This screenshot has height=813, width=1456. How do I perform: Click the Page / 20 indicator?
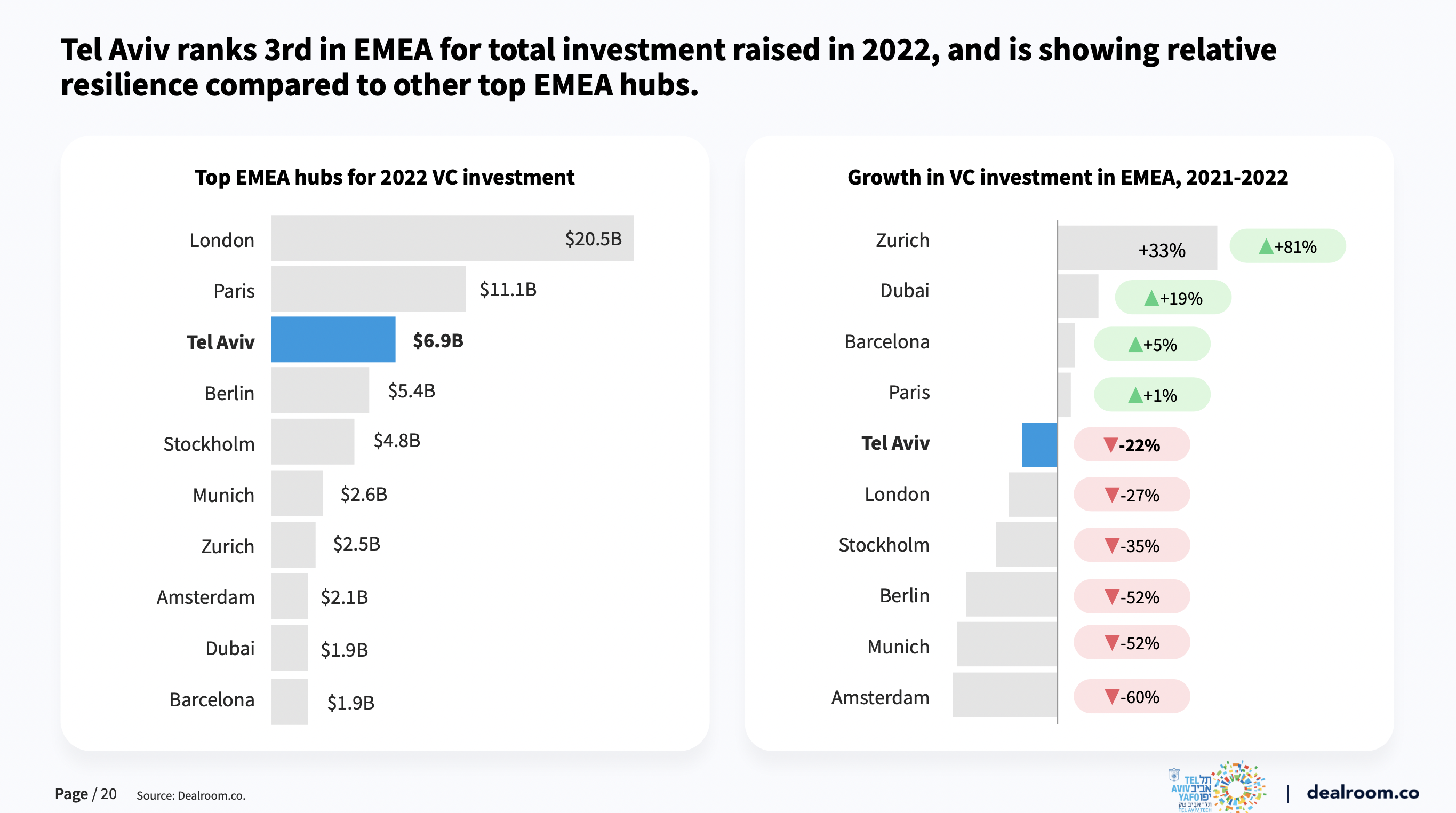pyautogui.click(x=85, y=794)
